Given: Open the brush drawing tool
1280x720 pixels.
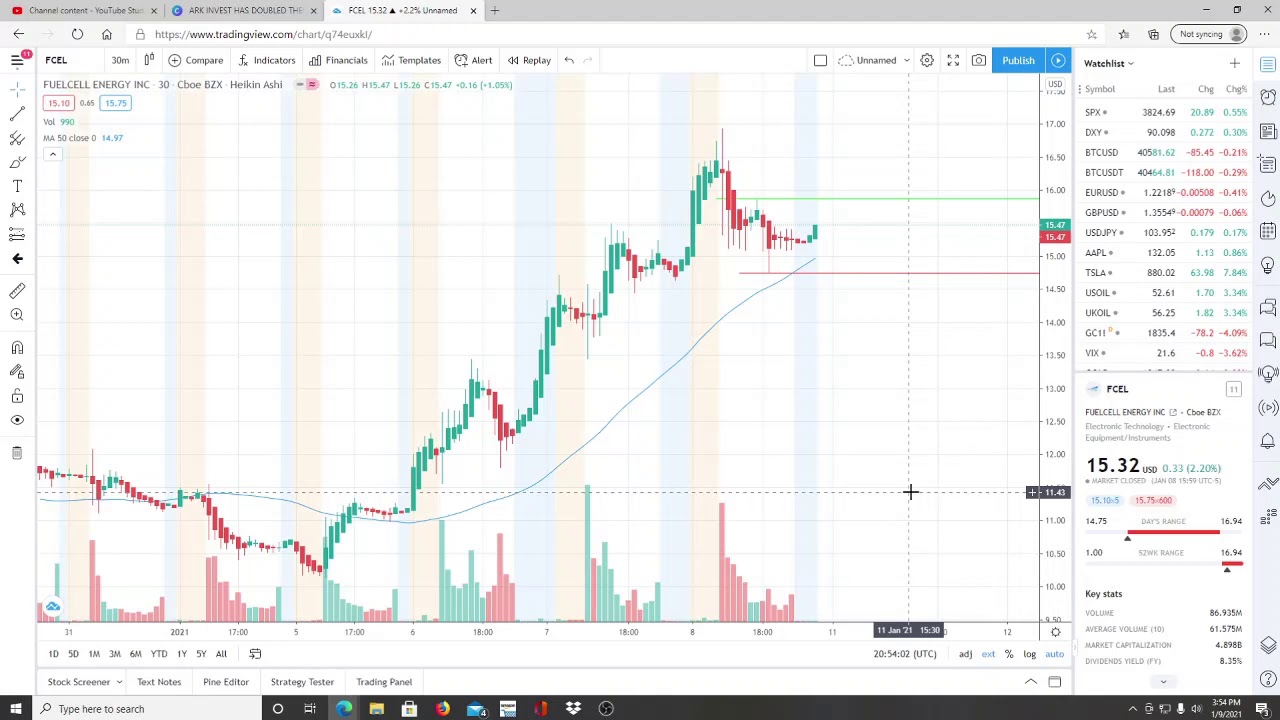Looking at the screenshot, I should point(17,162).
